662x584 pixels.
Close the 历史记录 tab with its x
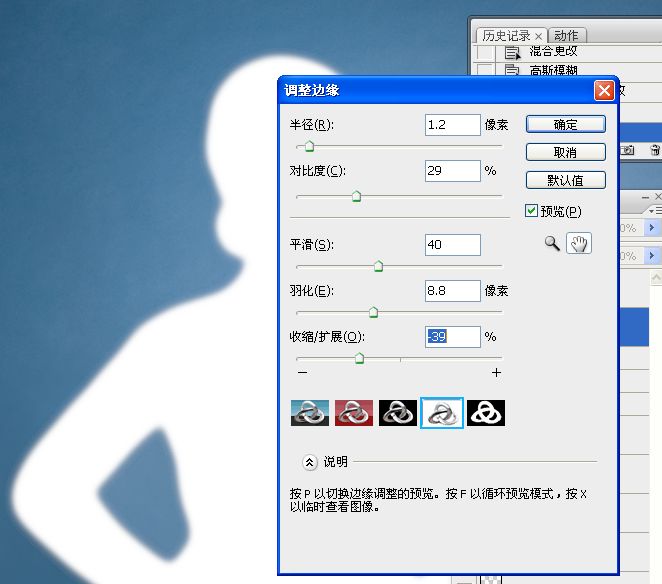pyautogui.click(x=538, y=36)
